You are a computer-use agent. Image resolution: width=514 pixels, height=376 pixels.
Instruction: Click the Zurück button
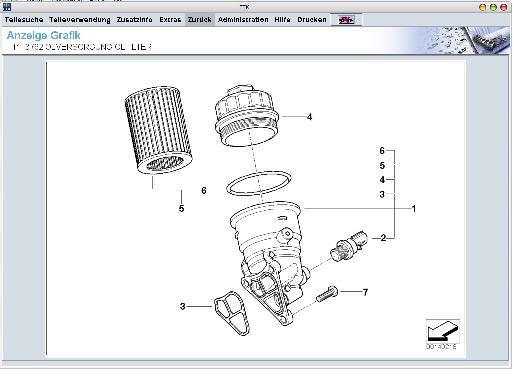(199, 20)
